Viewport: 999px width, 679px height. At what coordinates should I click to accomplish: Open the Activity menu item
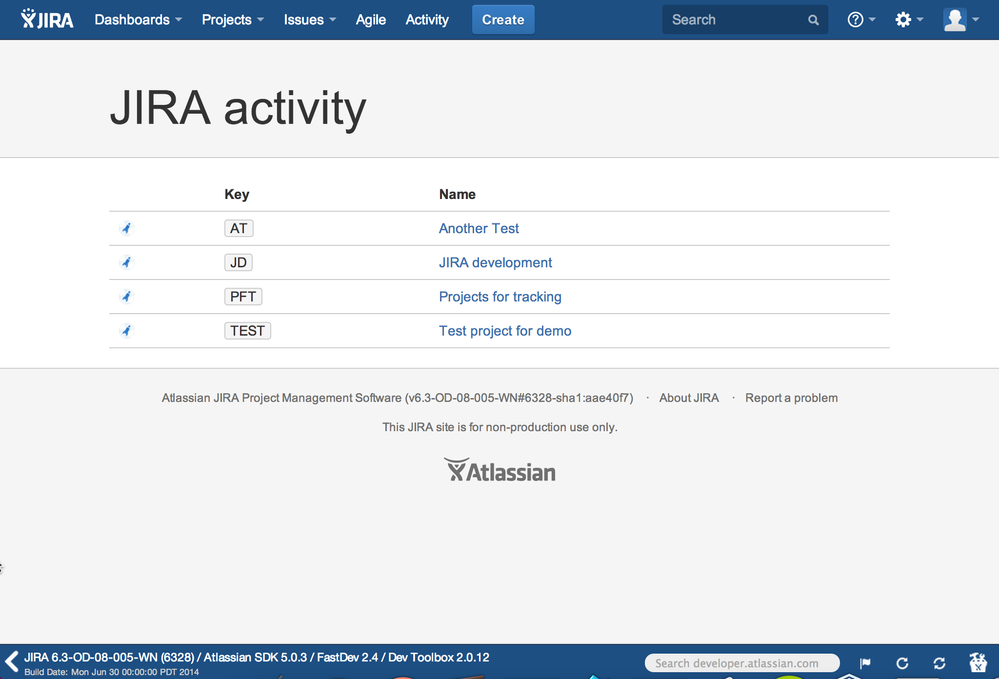tap(427, 20)
